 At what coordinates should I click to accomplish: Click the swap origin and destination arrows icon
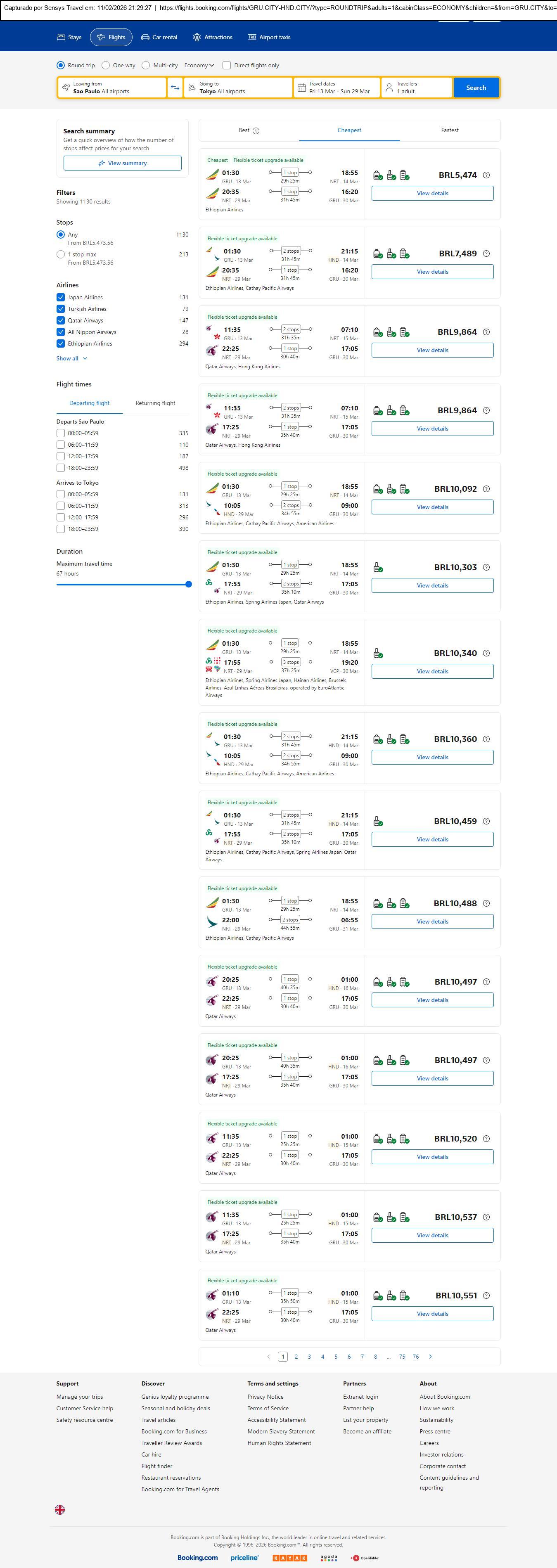point(175,88)
